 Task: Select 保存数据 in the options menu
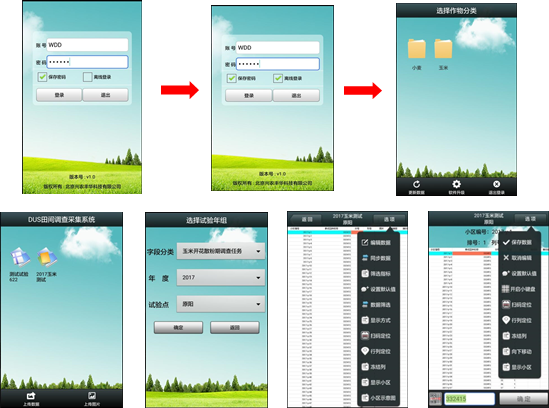coord(517,242)
